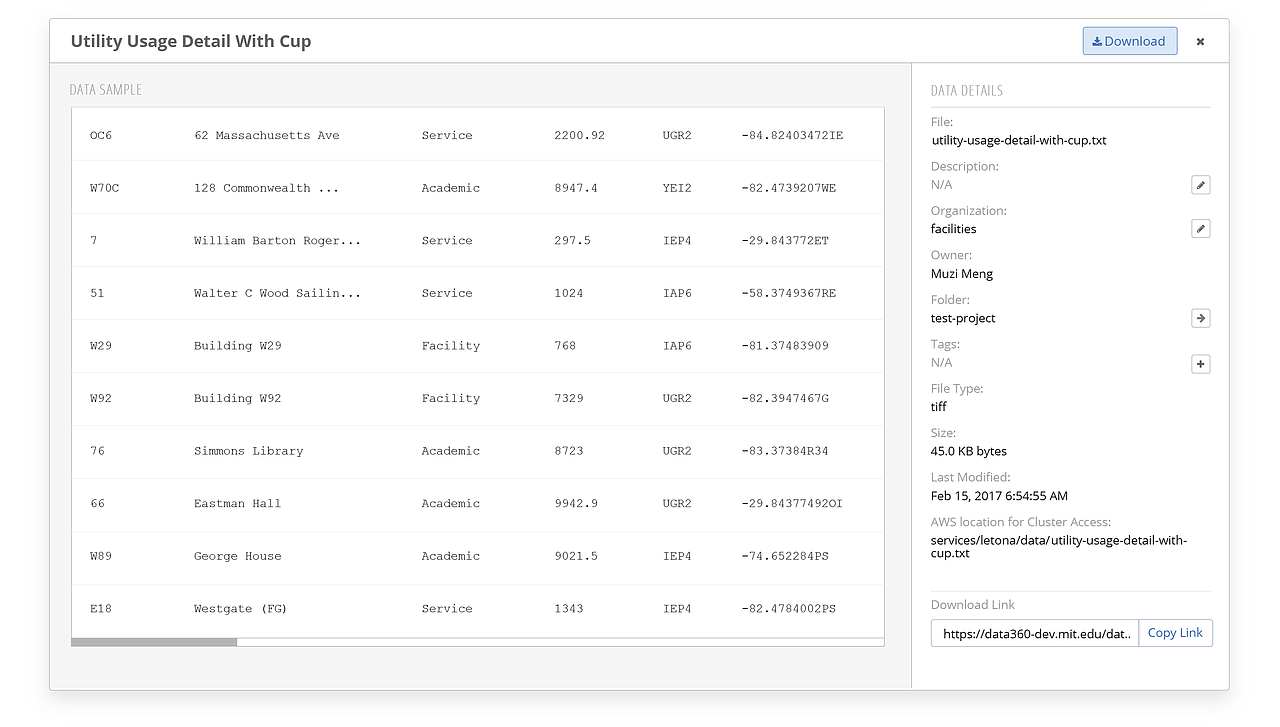1280x727 pixels.
Task: Click size value 45.0 KB bytes
Action: 969,451
